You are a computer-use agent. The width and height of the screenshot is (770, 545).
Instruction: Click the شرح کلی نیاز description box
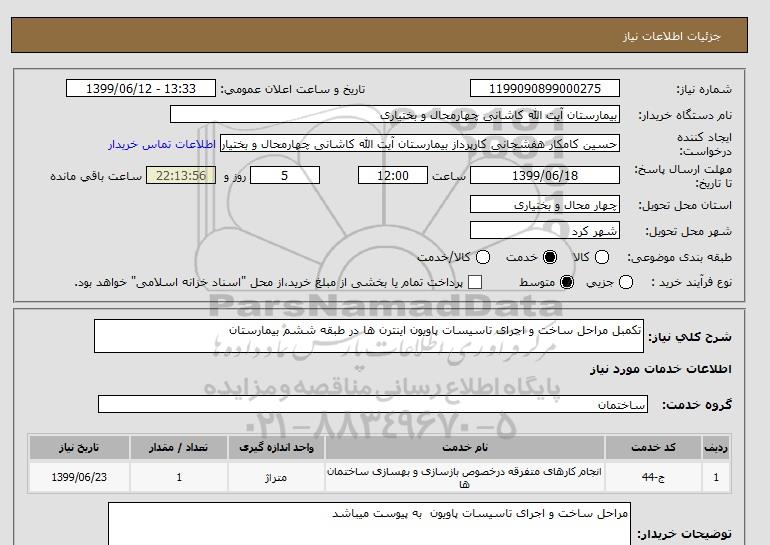(x=369, y=336)
